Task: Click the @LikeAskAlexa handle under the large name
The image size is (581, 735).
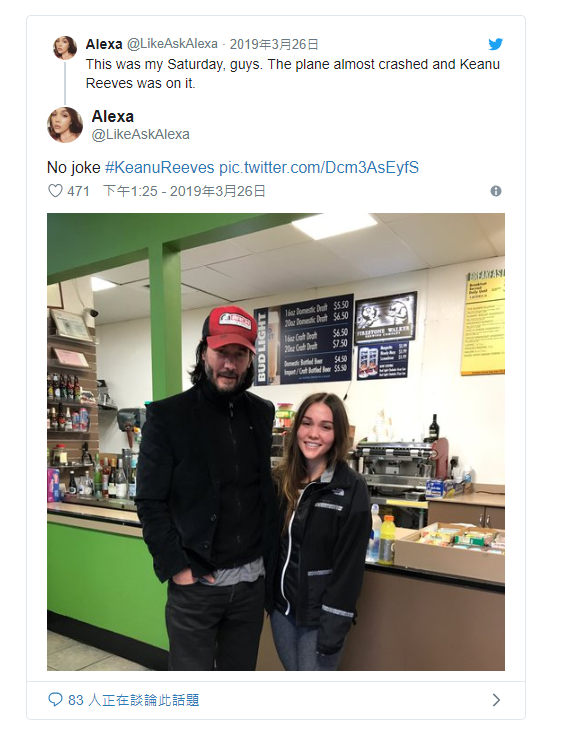Action: 141,135
